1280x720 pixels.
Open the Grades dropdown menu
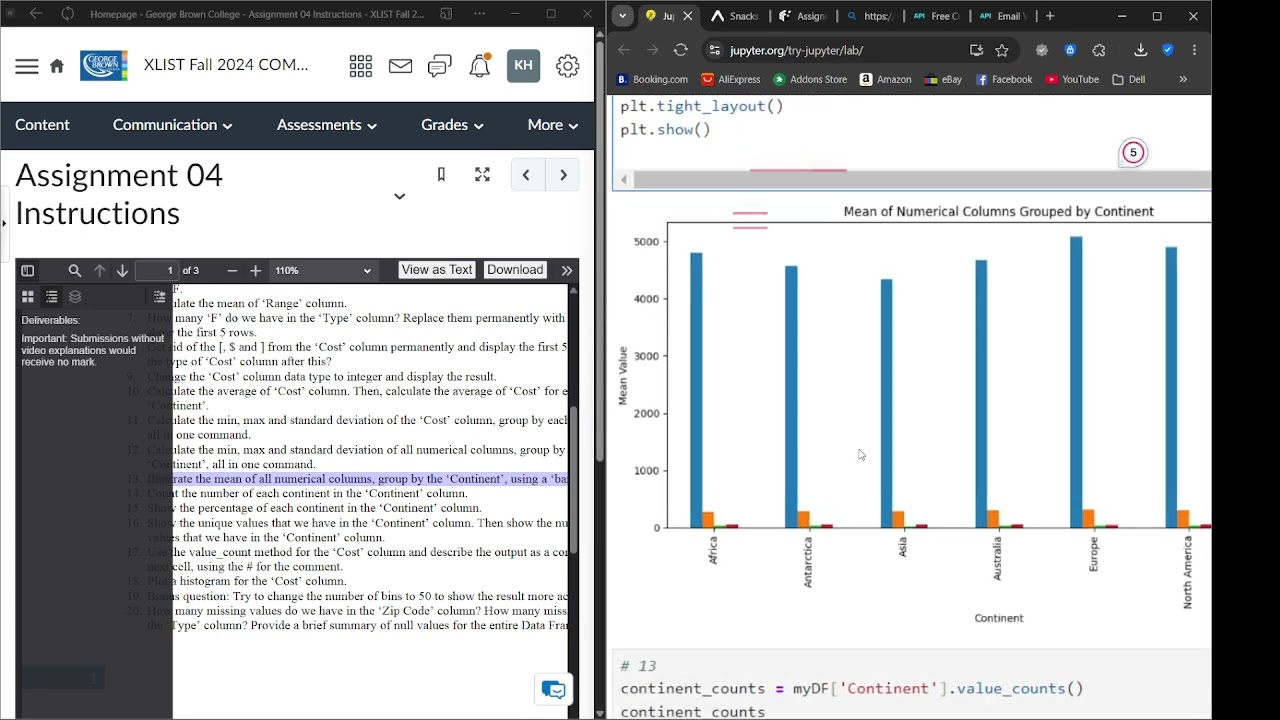pyautogui.click(x=452, y=125)
